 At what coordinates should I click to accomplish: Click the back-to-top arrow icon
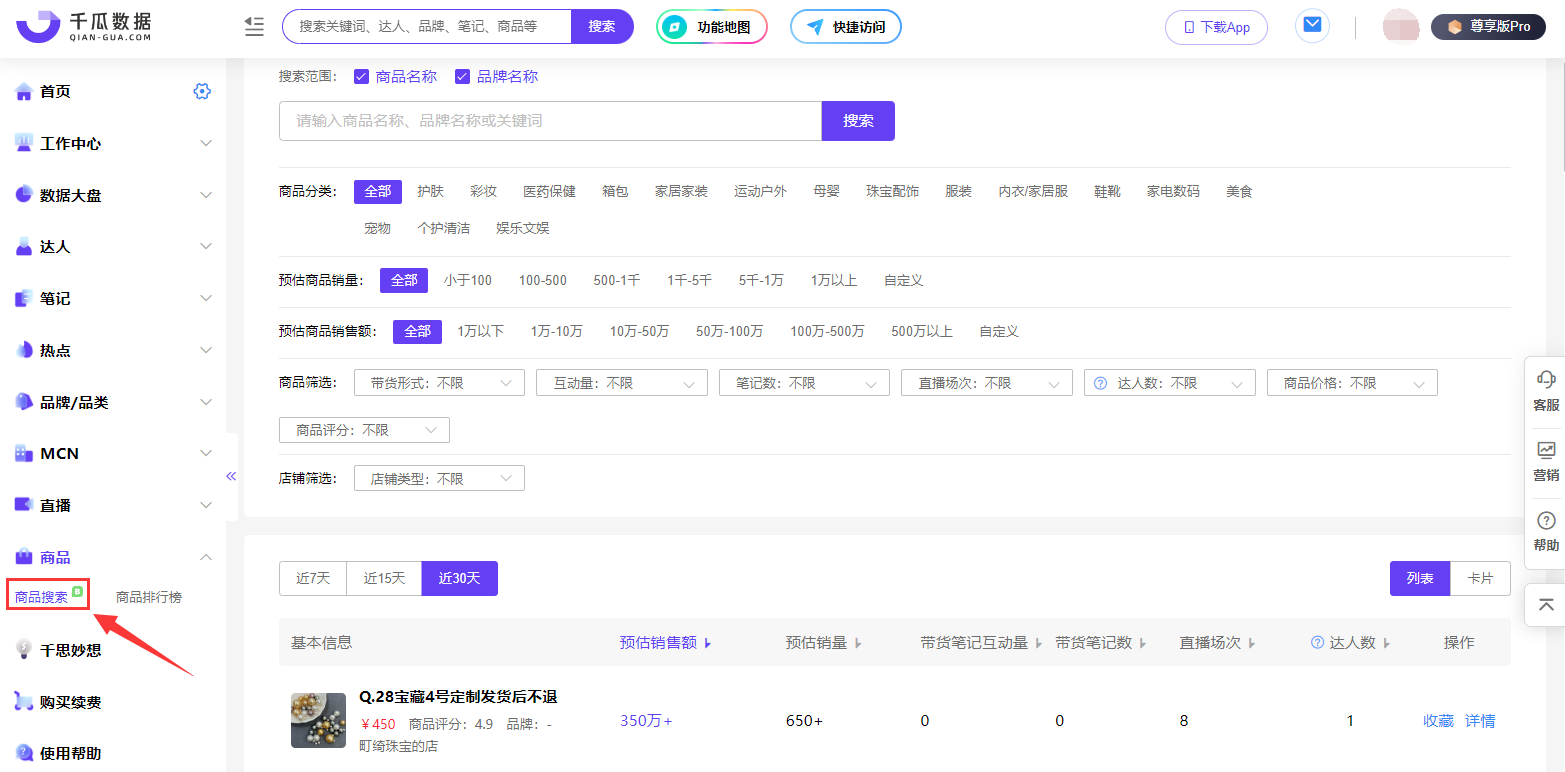click(1545, 604)
